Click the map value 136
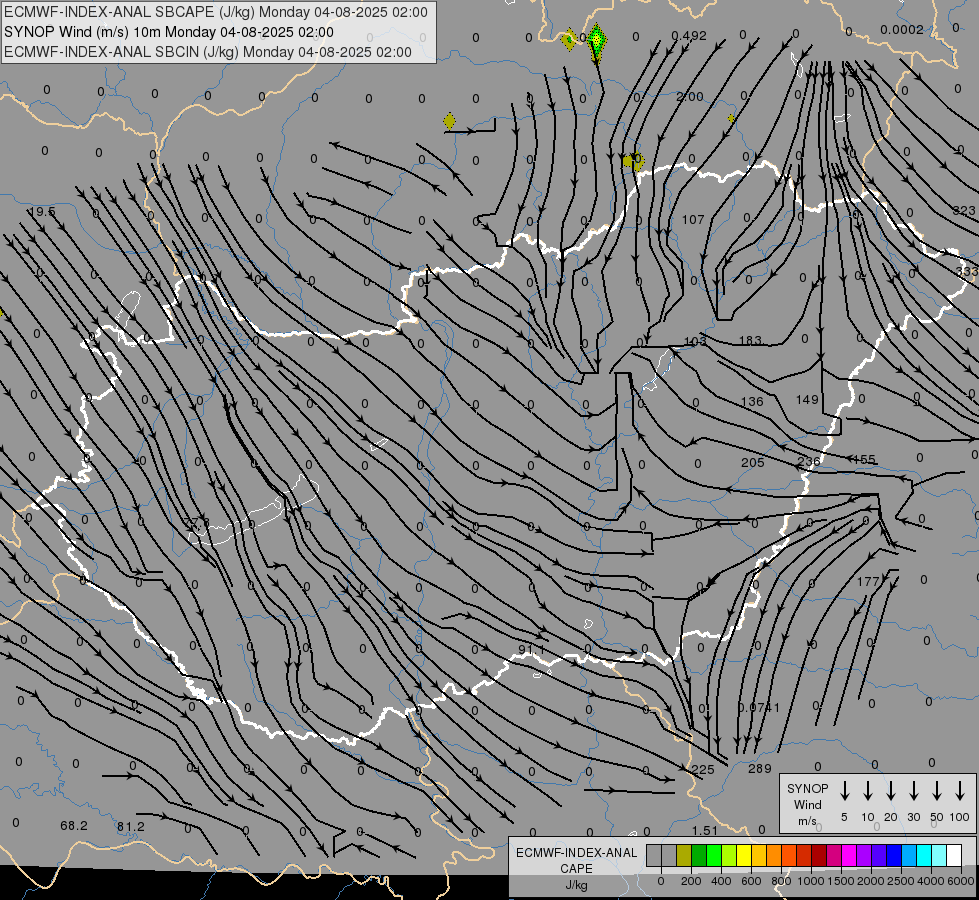 coord(752,402)
